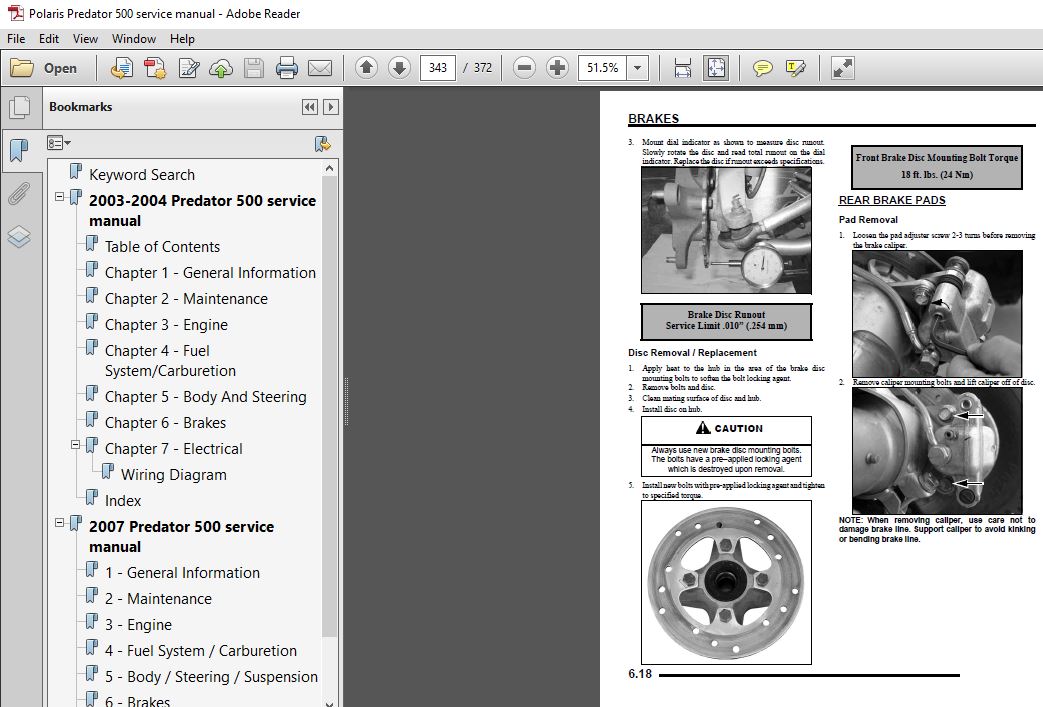The image size is (1043, 707).
Task: Collapse 2003-2004 Predator 500 service manual
Action: (59, 197)
